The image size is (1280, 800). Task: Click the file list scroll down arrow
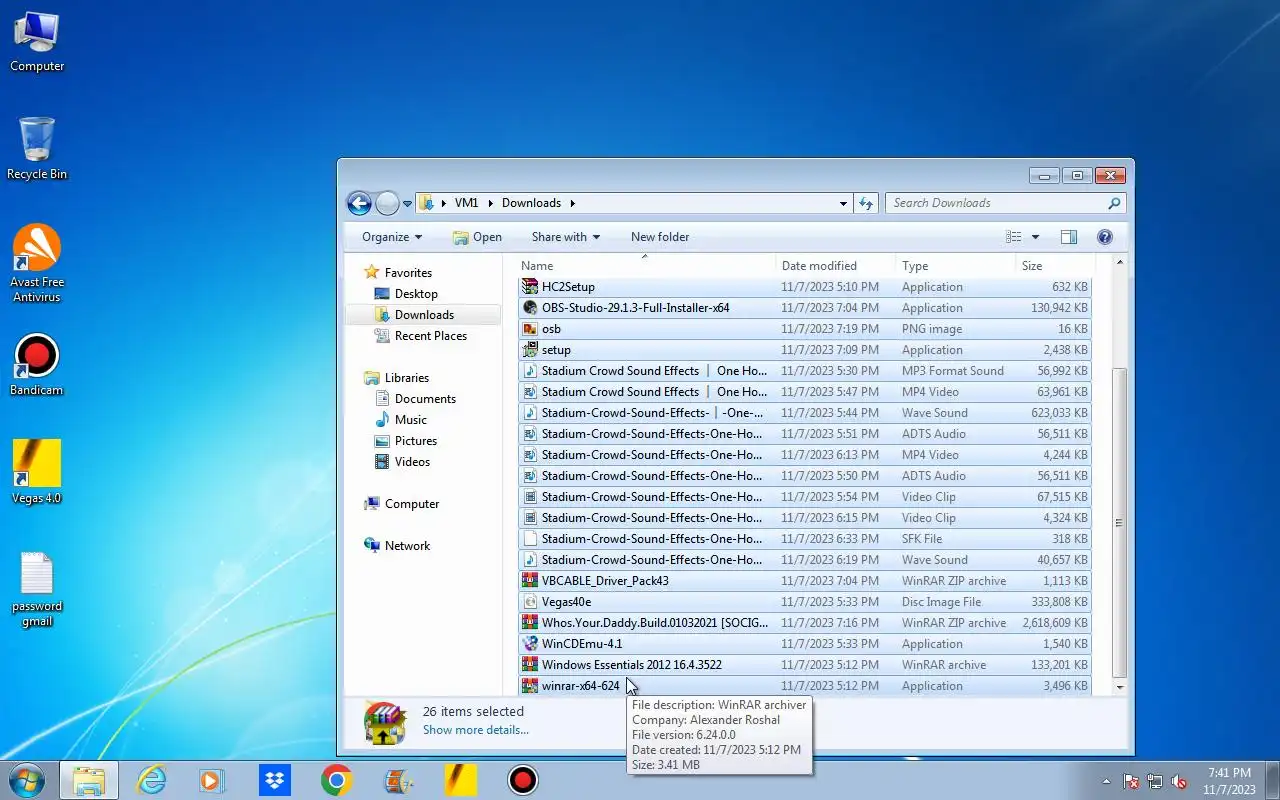[x=1119, y=687]
